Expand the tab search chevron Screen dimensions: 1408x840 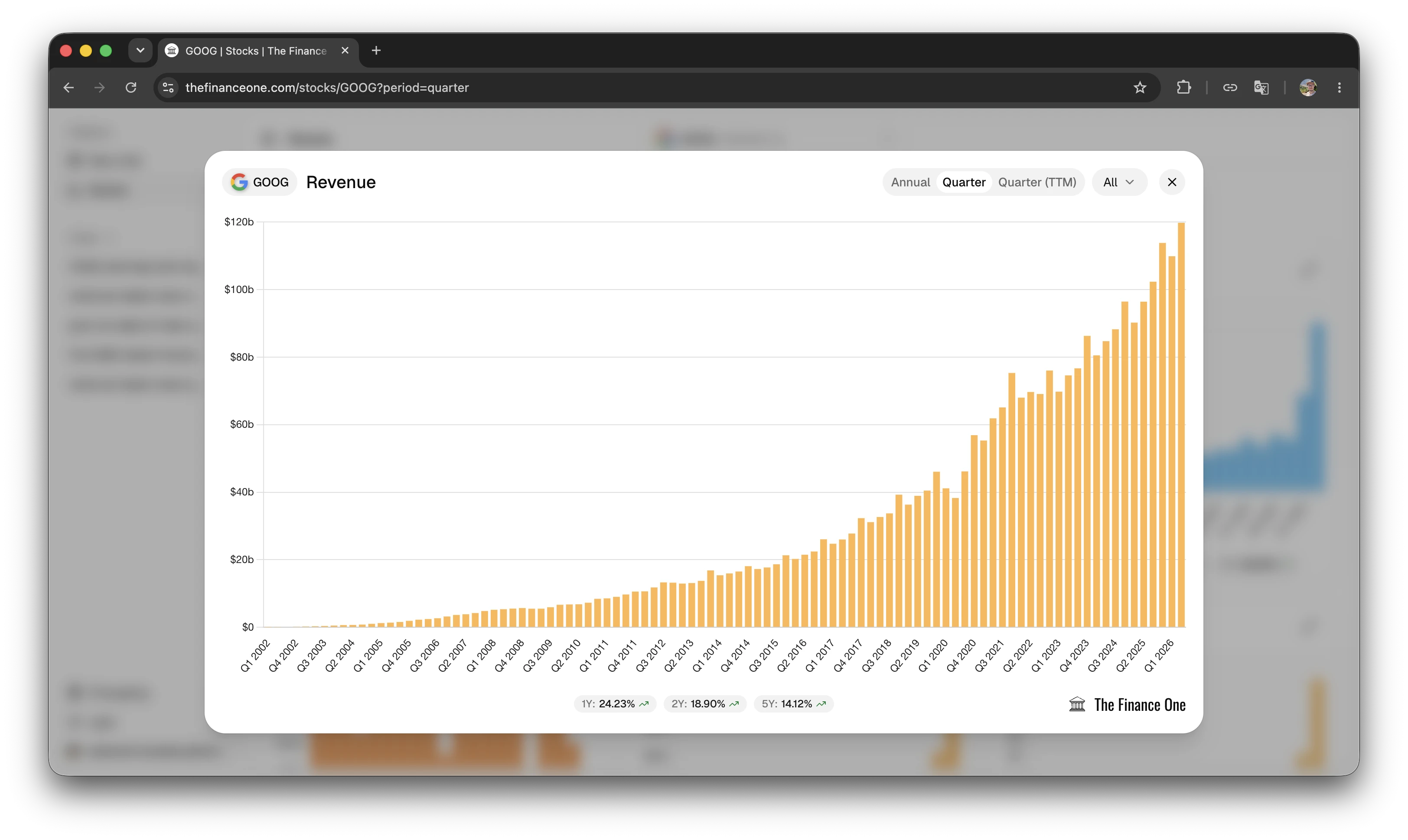coord(140,51)
